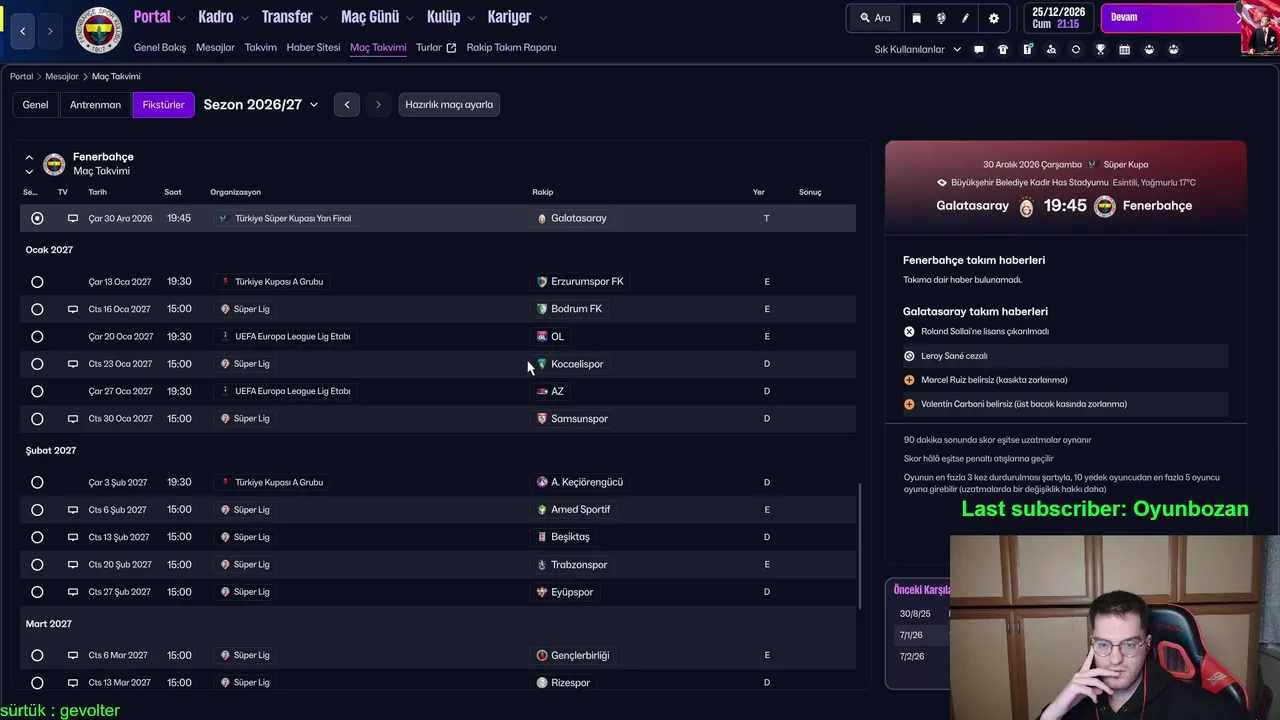Expand the Maç Günü menu dropdown
The width and height of the screenshot is (1280, 720).
(410, 18)
